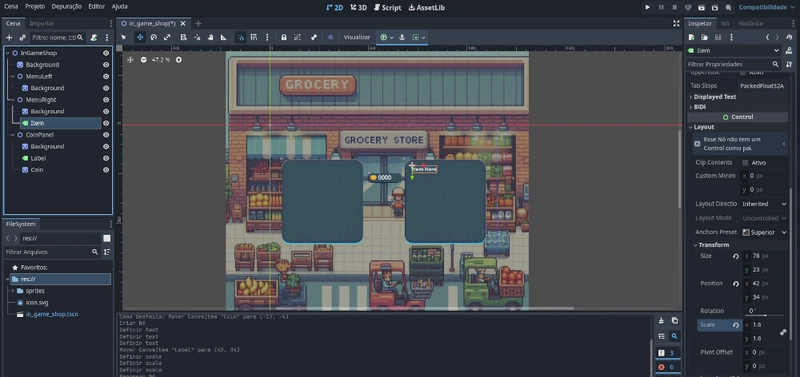
Task: Expand the Displayed Text section
Action: (x=691, y=97)
